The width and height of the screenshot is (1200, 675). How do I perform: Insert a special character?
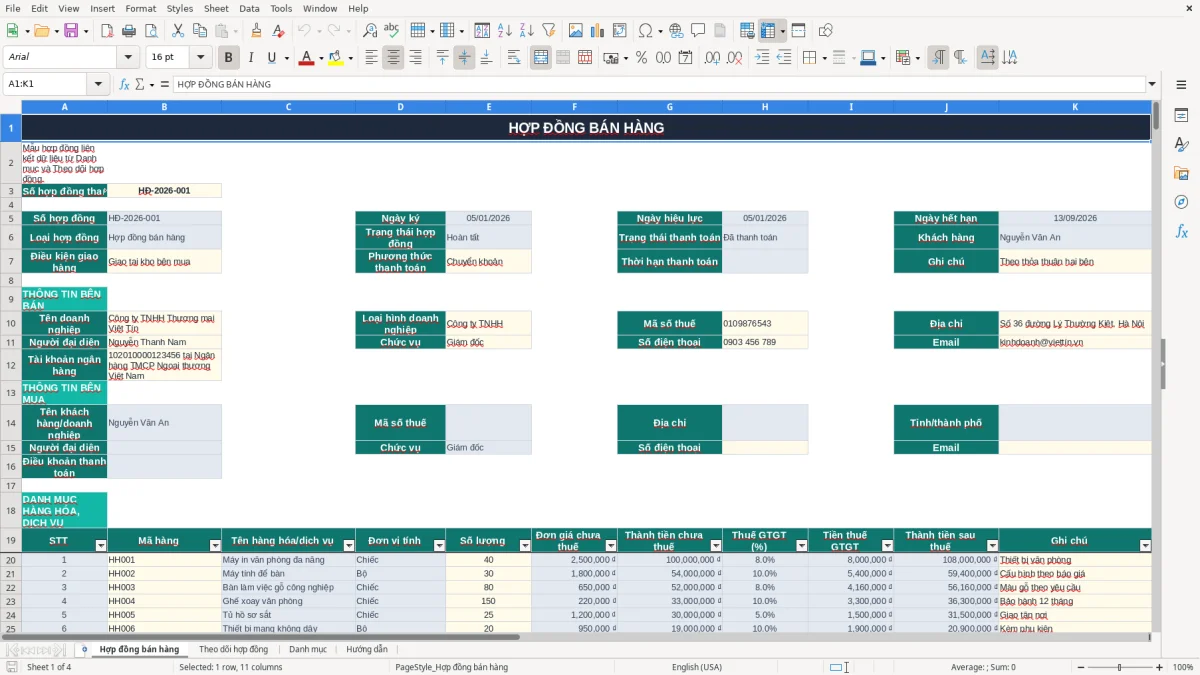(645, 31)
